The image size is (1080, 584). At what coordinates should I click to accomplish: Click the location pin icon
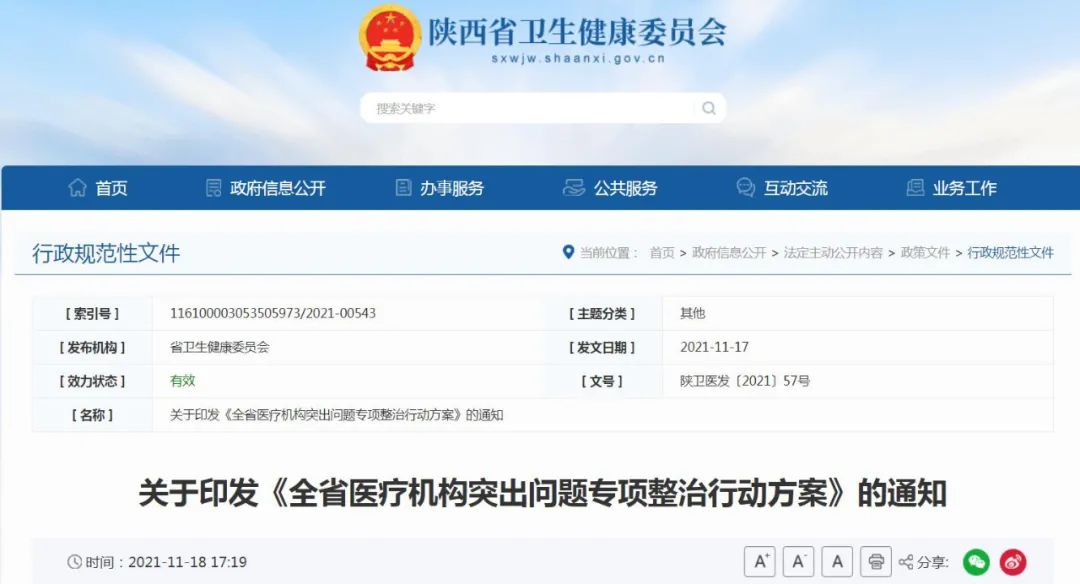coord(568,252)
